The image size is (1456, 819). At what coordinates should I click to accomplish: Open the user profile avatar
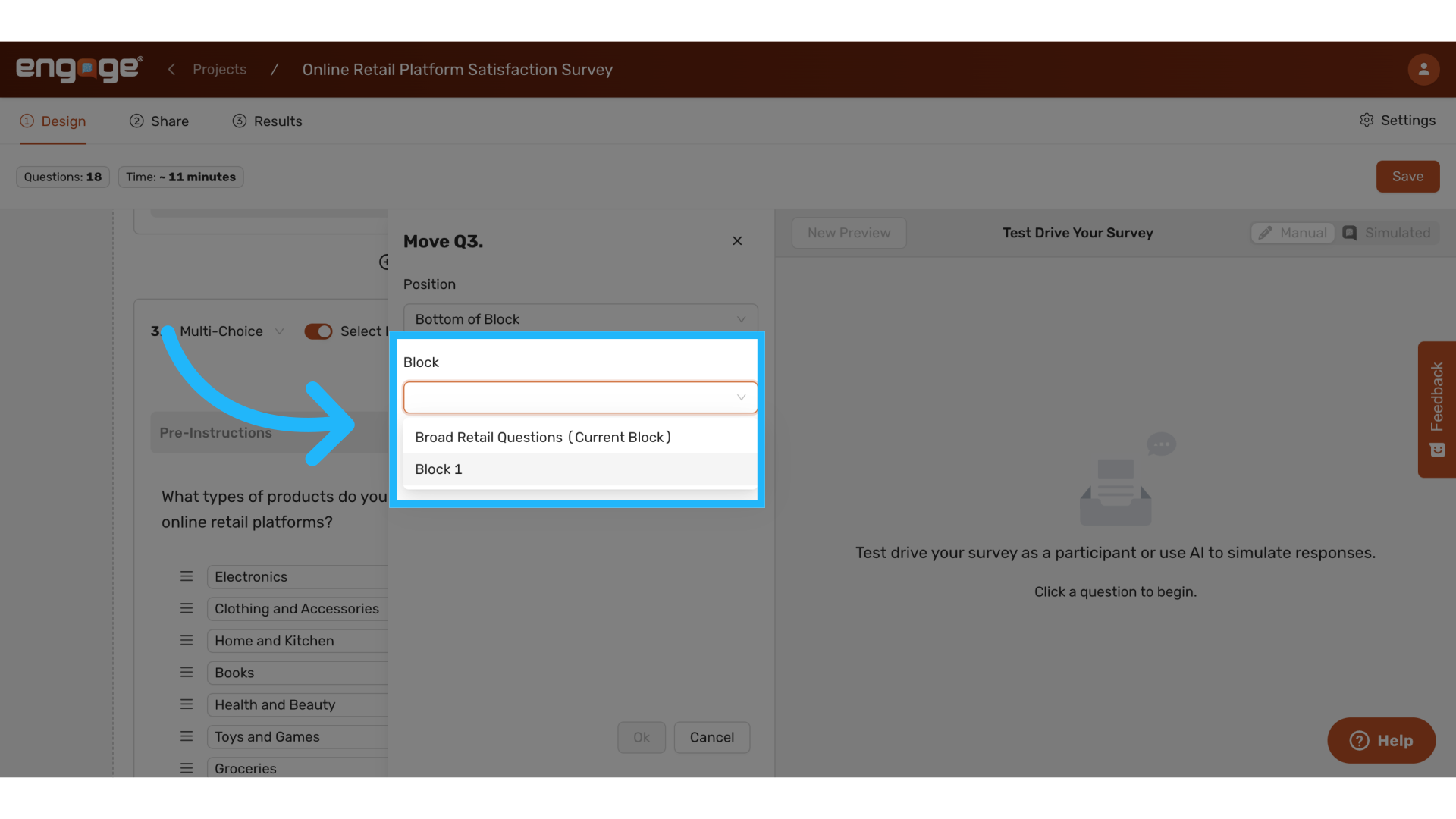1423,69
